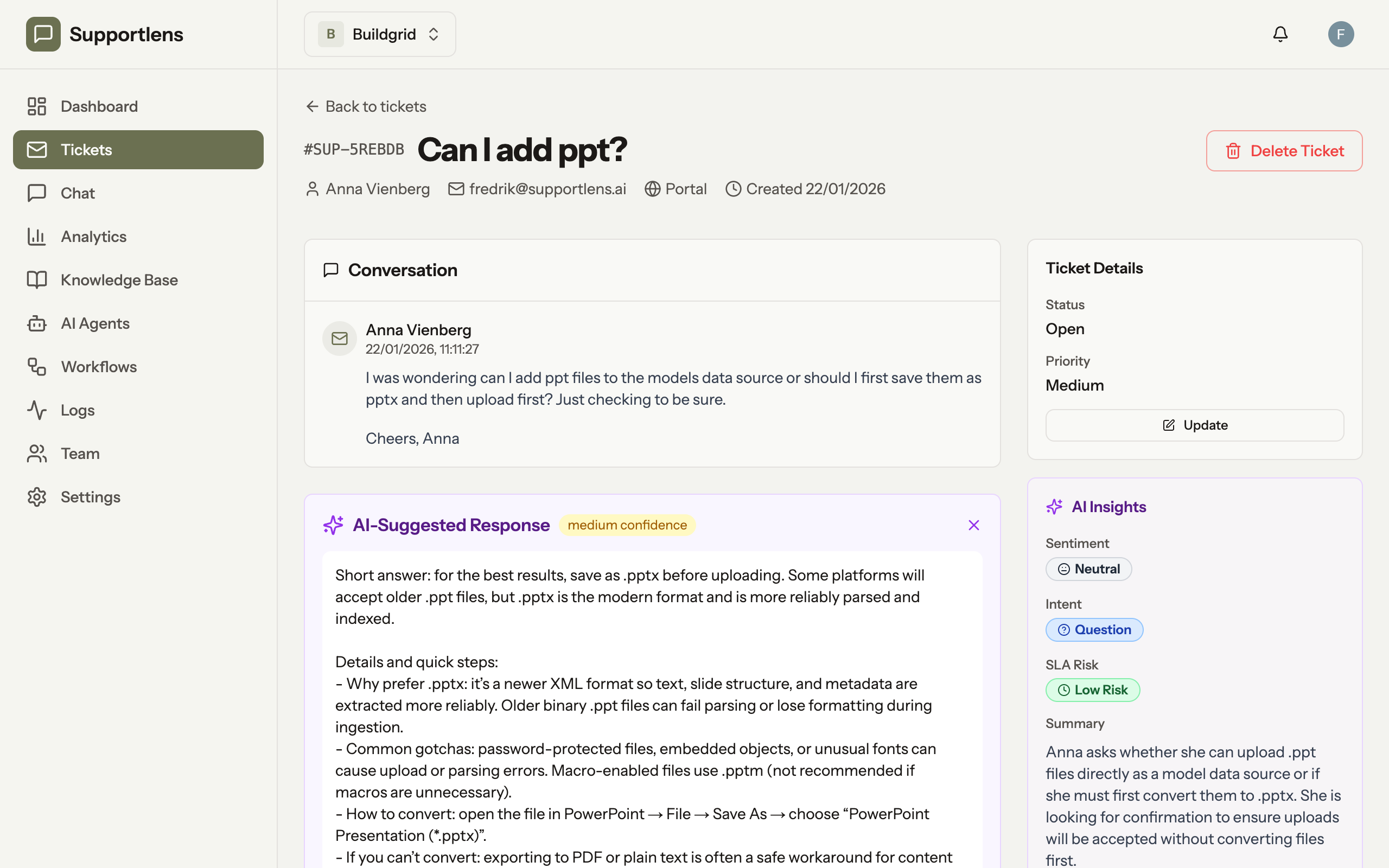Click the Conversation speech bubble icon
This screenshot has width=1389, height=868.
330,270
